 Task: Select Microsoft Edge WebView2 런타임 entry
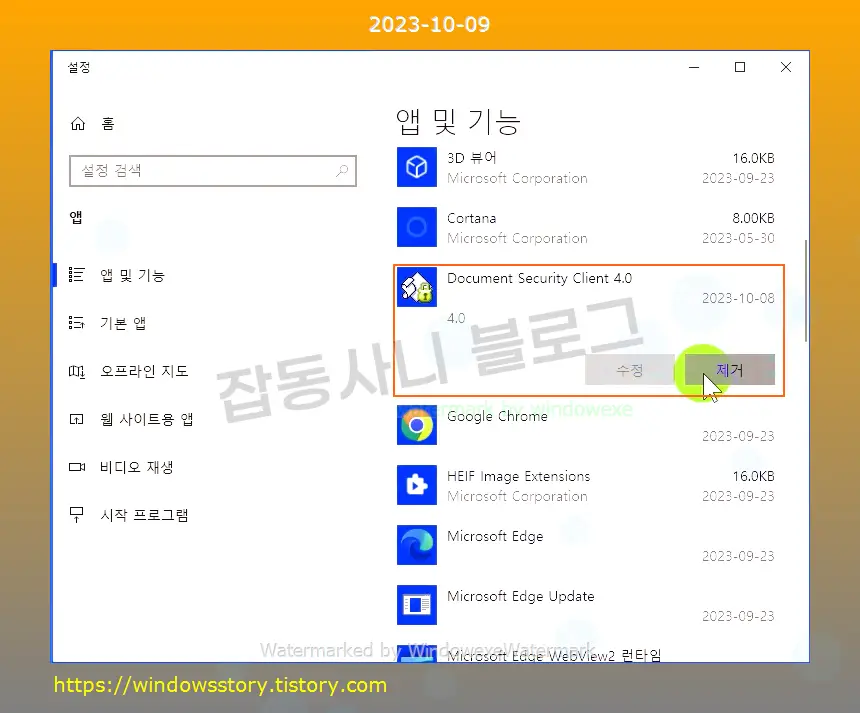[554, 655]
